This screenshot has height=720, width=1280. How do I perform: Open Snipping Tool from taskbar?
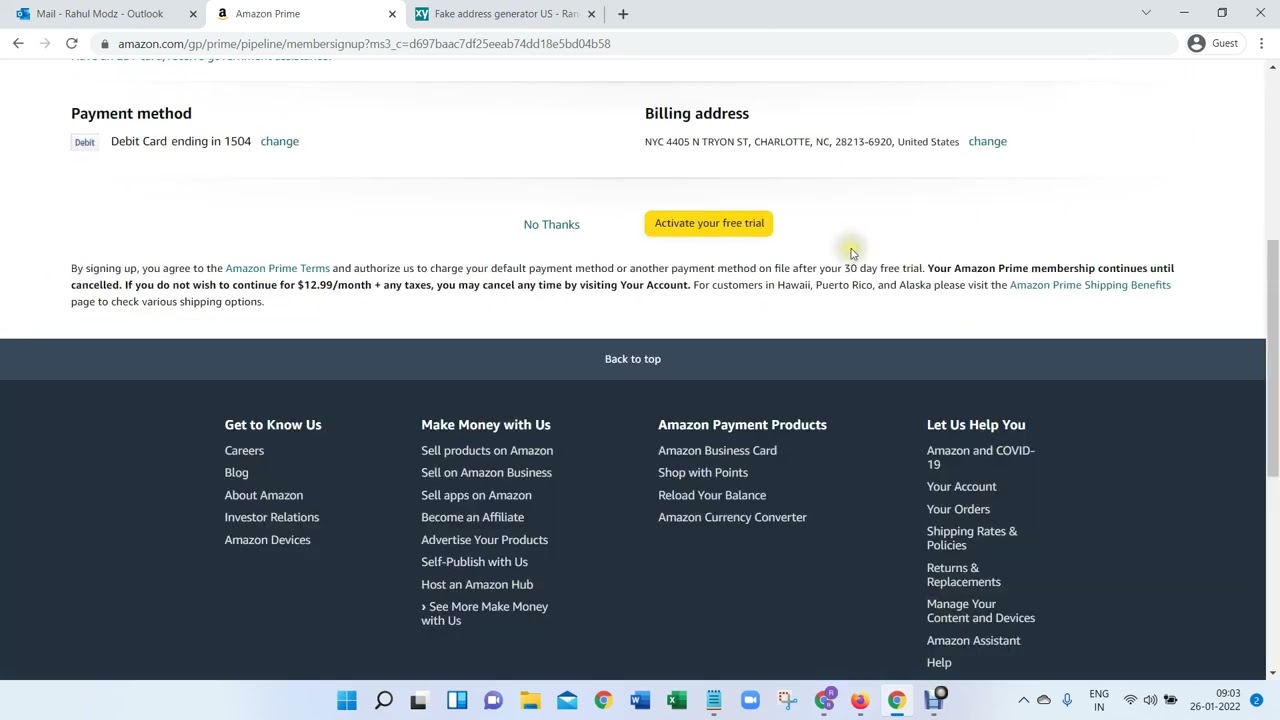tap(787, 700)
